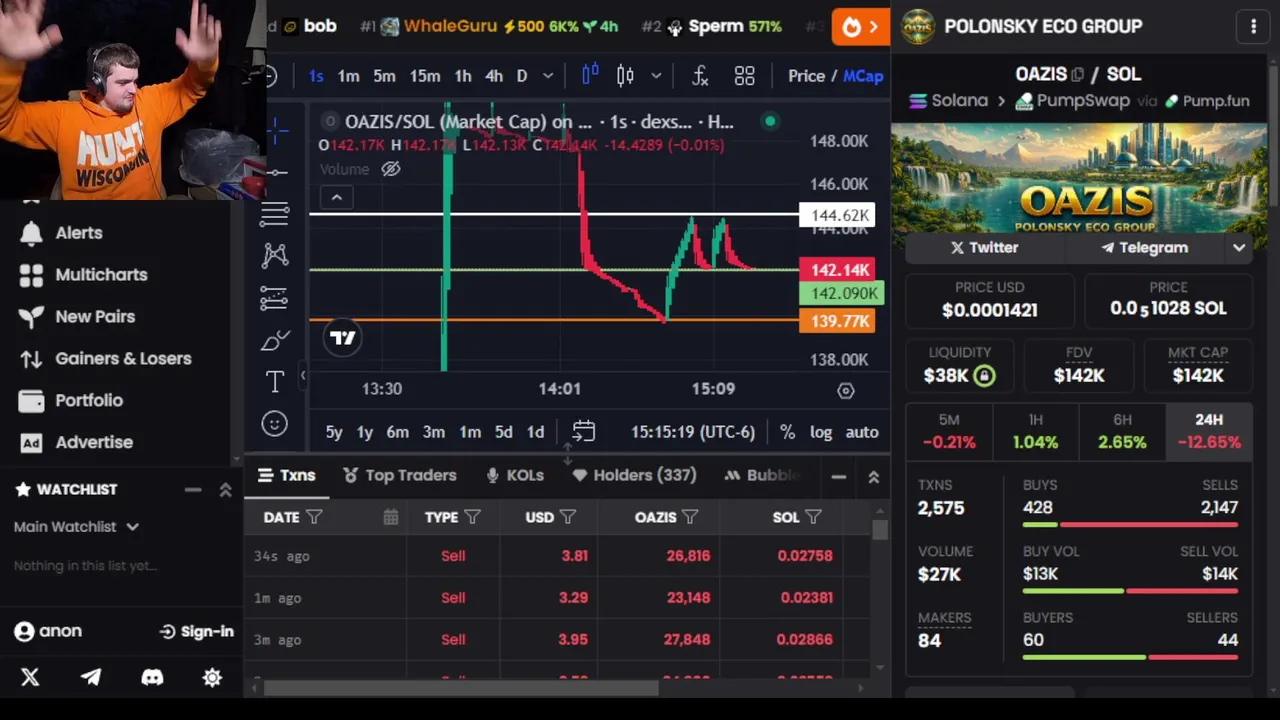1280x720 pixels.
Task: Select the crosshair cursor tool
Action: click(276, 129)
